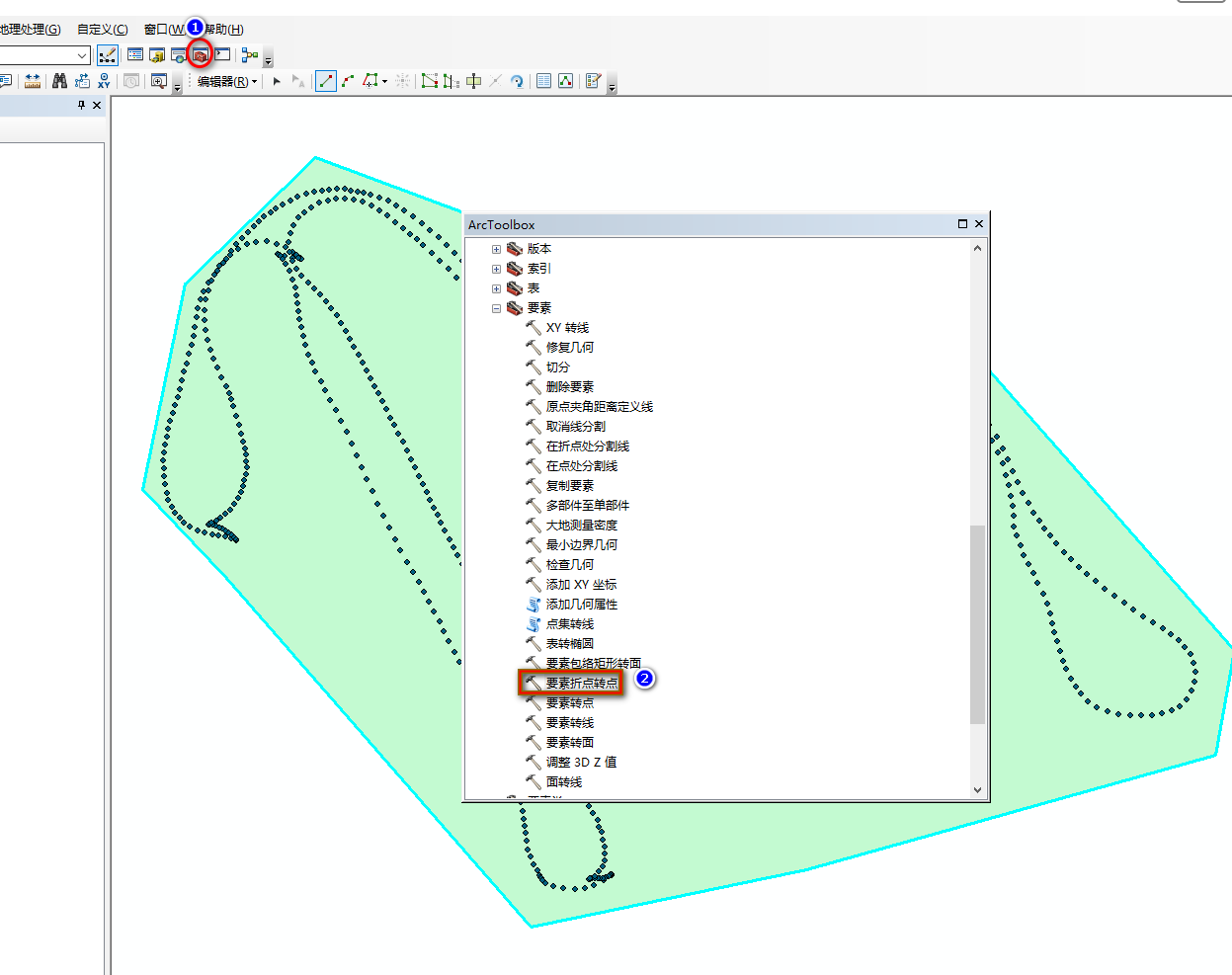Open the ModelBuilder window icon
The height and width of the screenshot is (975, 1232).
250,55
